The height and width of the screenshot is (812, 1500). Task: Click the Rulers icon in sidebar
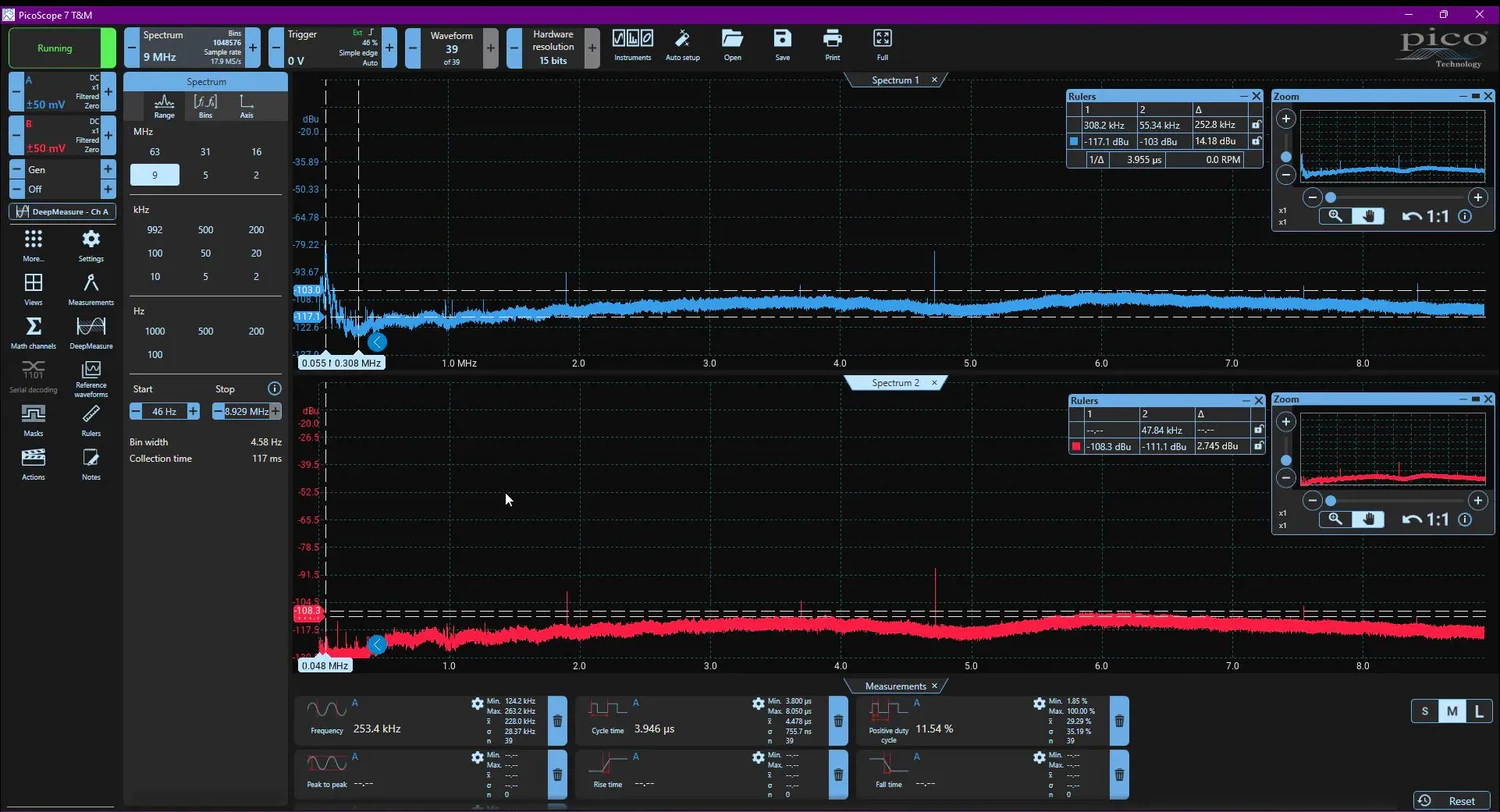(91, 419)
